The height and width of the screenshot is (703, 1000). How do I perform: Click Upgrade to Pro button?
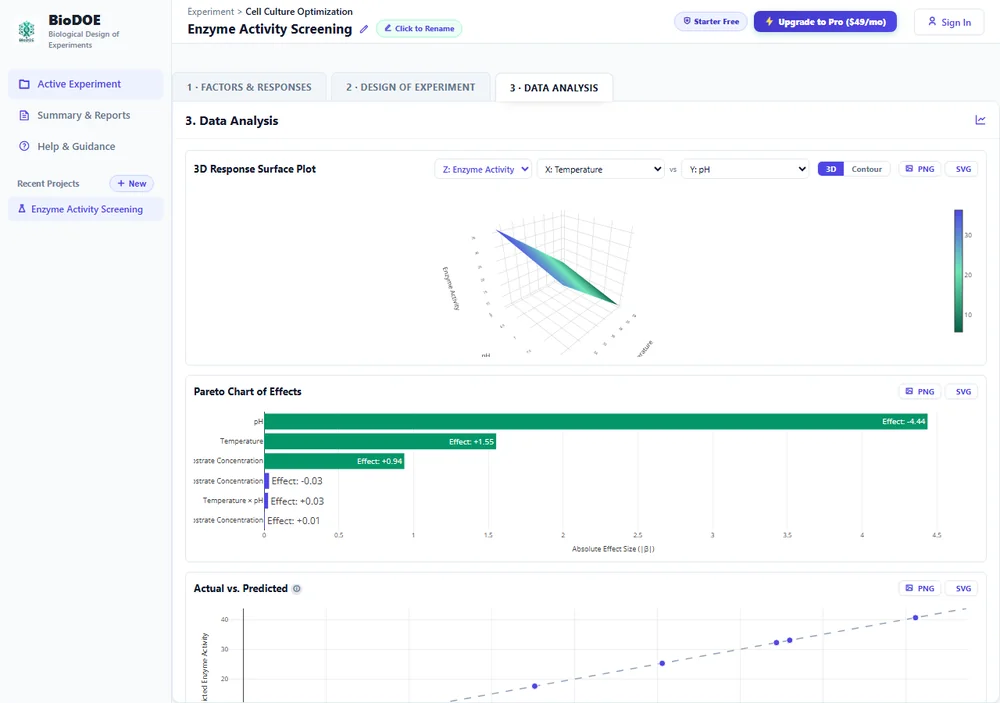pyautogui.click(x=825, y=22)
